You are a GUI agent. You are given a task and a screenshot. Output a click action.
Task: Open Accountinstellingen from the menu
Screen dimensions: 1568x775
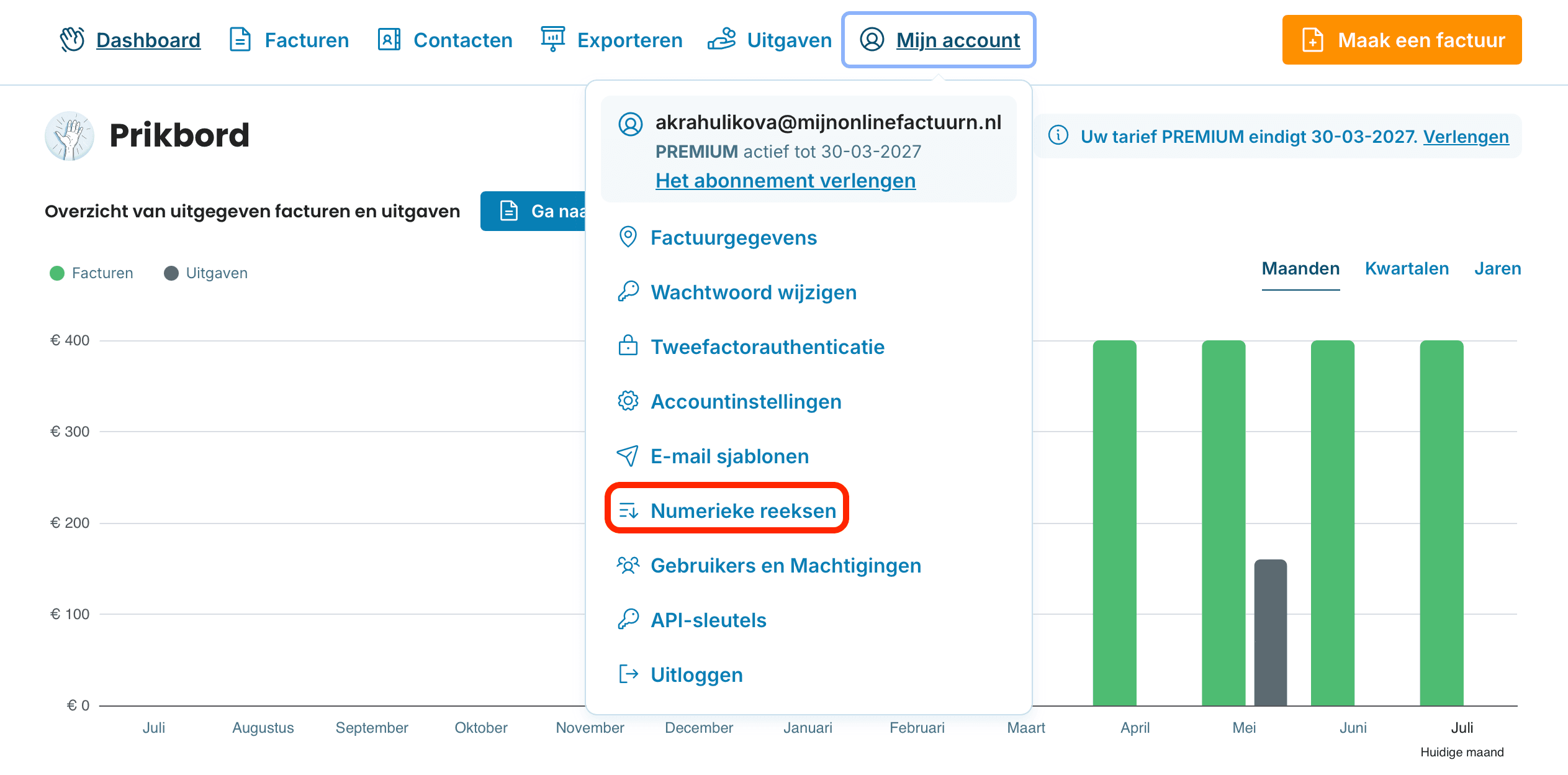tap(730, 401)
